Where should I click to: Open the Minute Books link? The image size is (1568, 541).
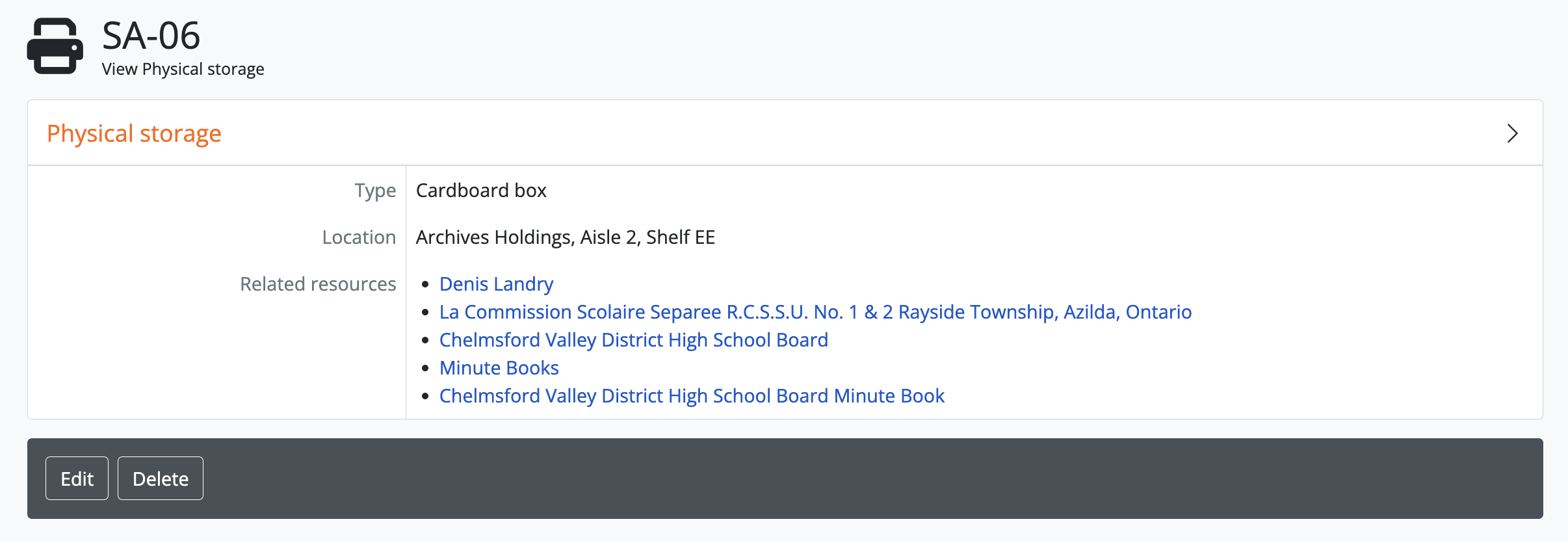click(499, 368)
